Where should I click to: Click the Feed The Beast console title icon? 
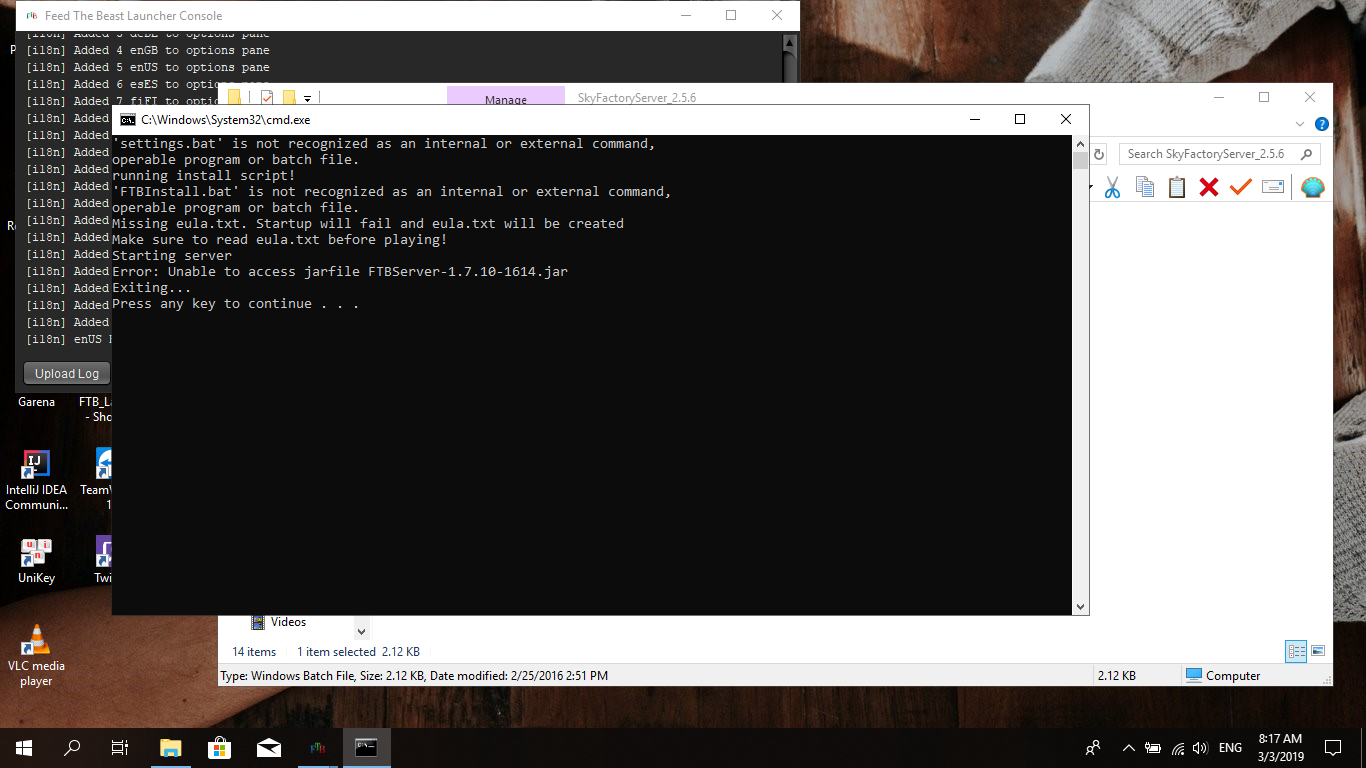31,16
